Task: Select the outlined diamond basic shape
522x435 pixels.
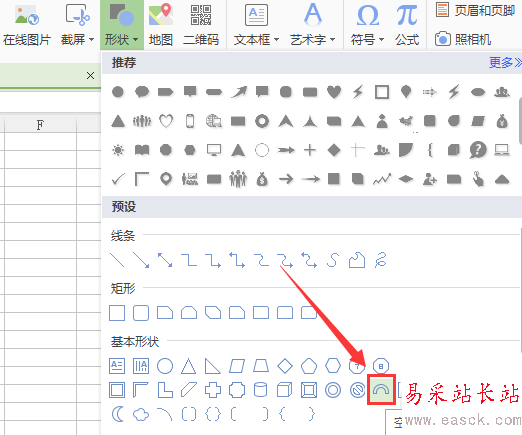Action: tap(285, 366)
